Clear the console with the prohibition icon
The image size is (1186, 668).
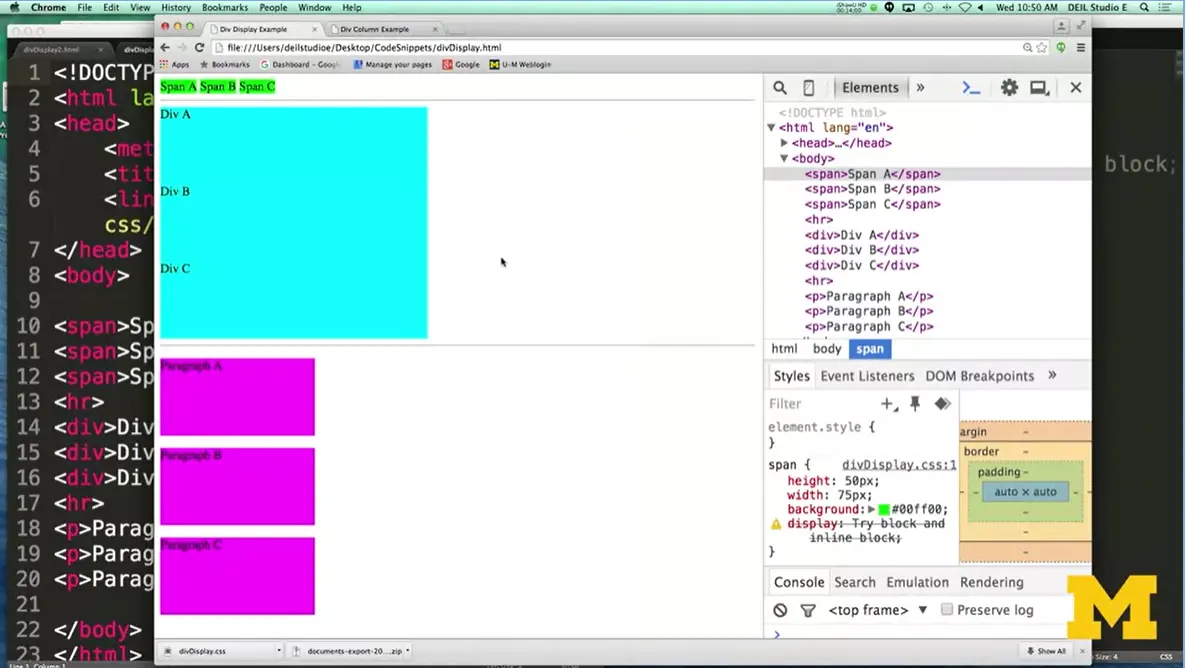click(780, 609)
